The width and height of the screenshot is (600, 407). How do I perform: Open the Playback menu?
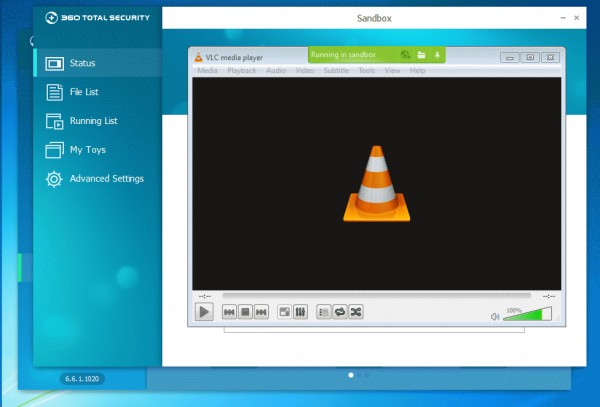coord(241,71)
